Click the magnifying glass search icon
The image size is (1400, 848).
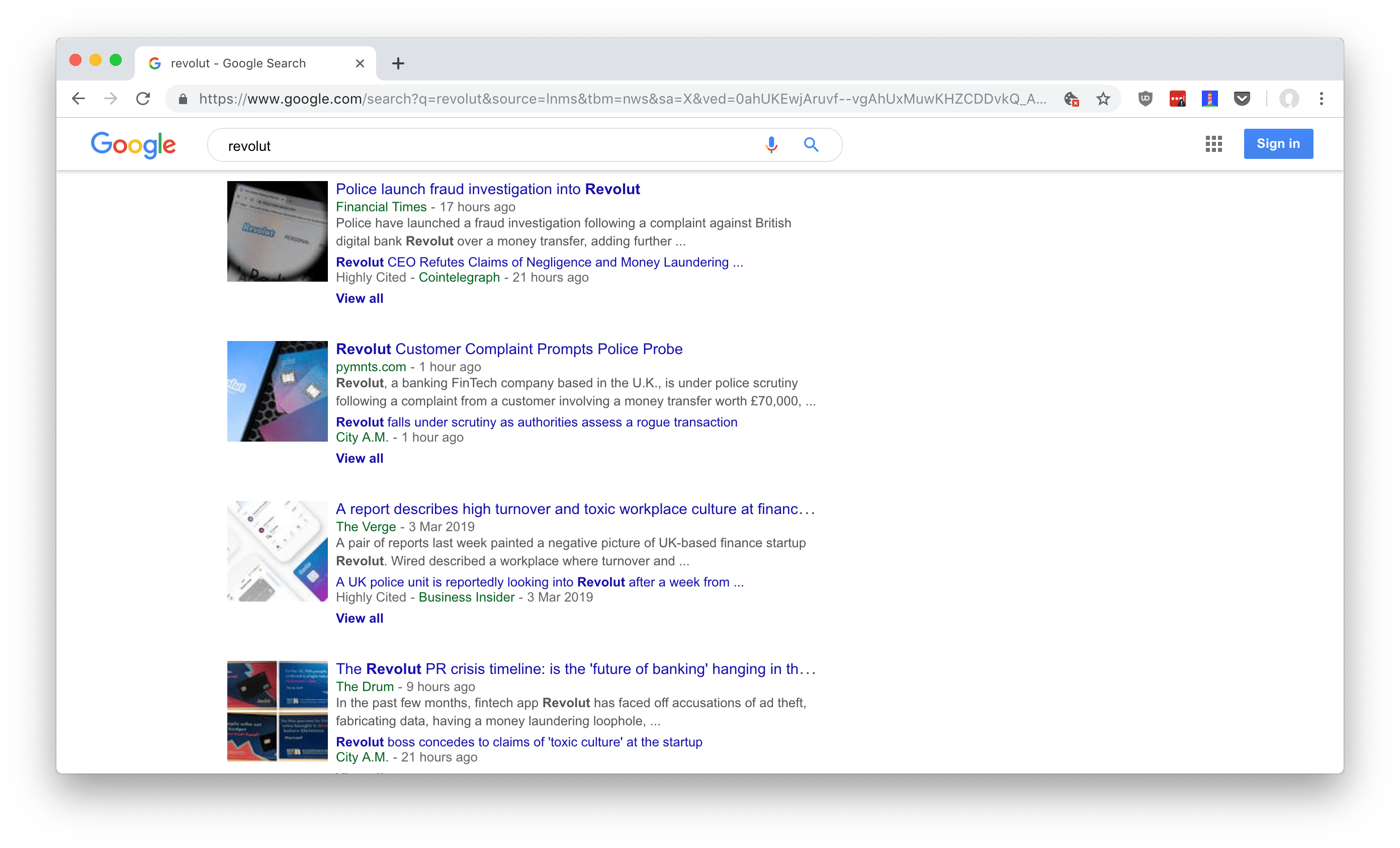811,145
